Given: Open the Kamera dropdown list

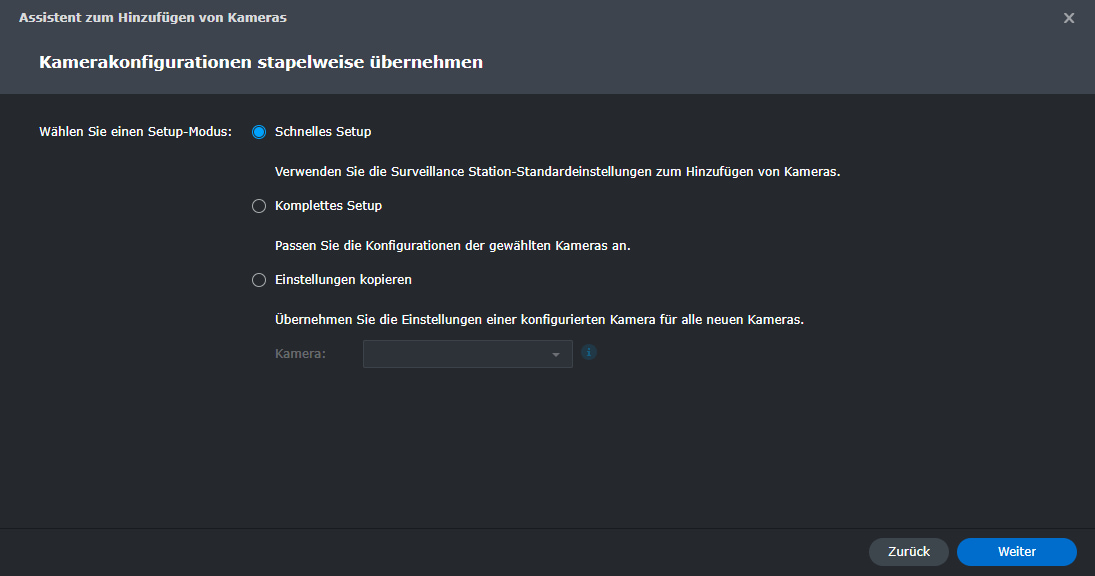Looking at the screenshot, I should pos(468,354).
